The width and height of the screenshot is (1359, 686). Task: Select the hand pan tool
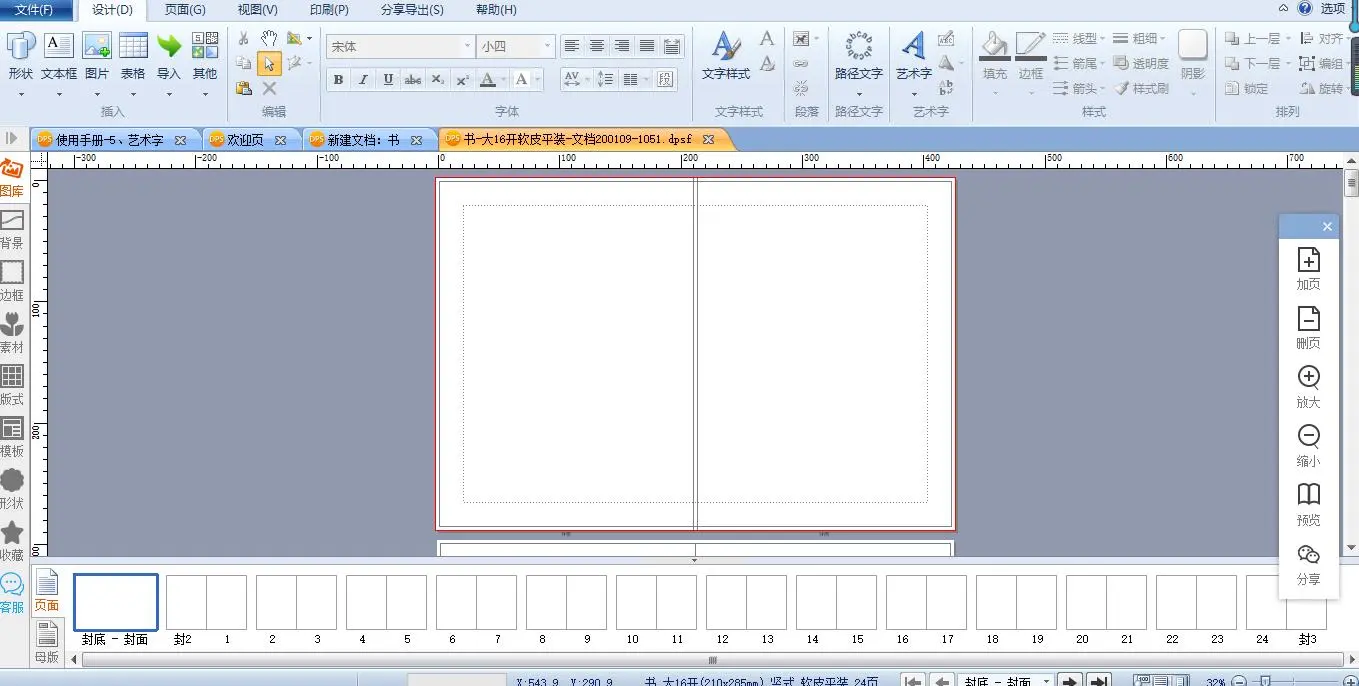point(269,38)
